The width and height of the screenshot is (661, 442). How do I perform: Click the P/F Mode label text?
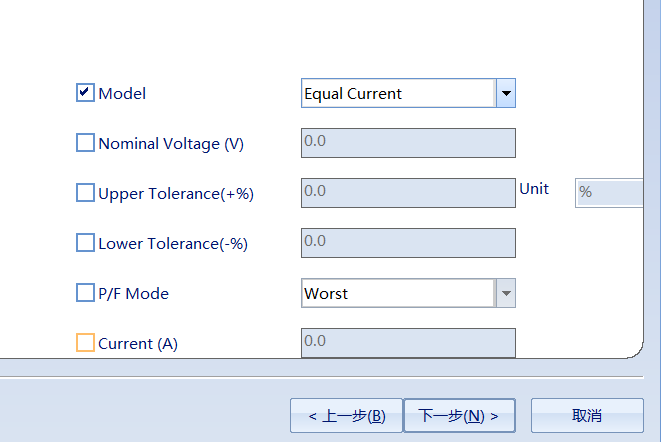click(x=133, y=294)
